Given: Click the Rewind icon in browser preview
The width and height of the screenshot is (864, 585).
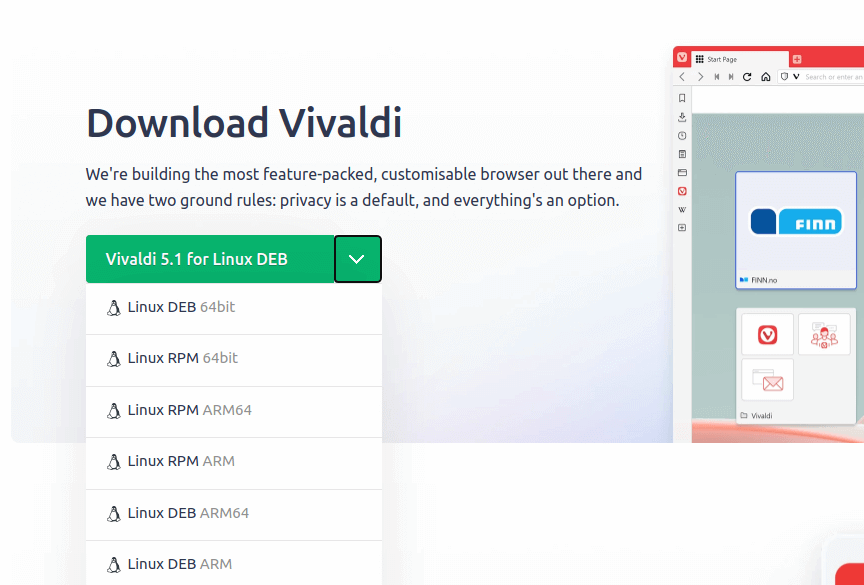Looking at the screenshot, I should coord(716,77).
